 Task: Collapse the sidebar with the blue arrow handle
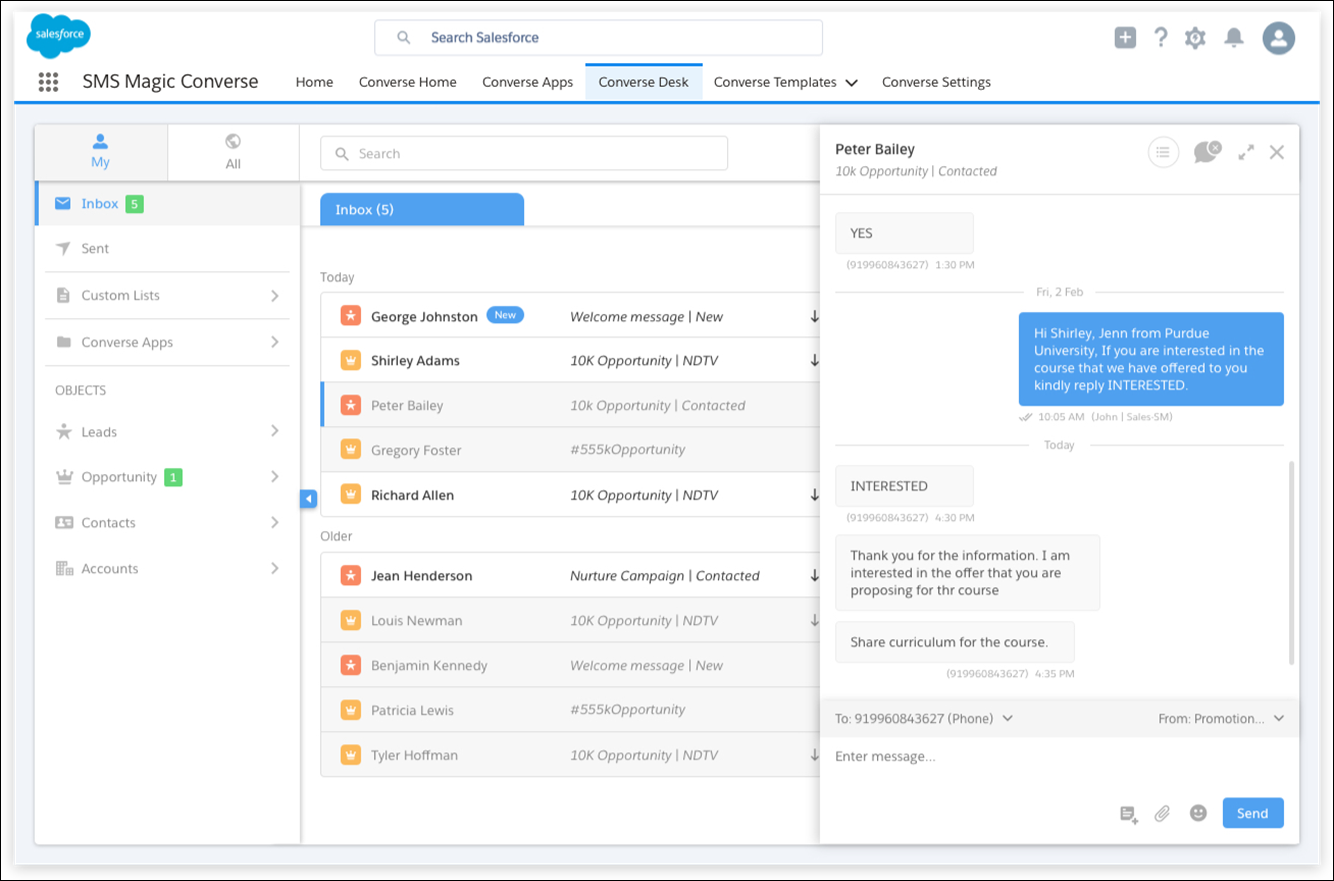(x=308, y=498)
